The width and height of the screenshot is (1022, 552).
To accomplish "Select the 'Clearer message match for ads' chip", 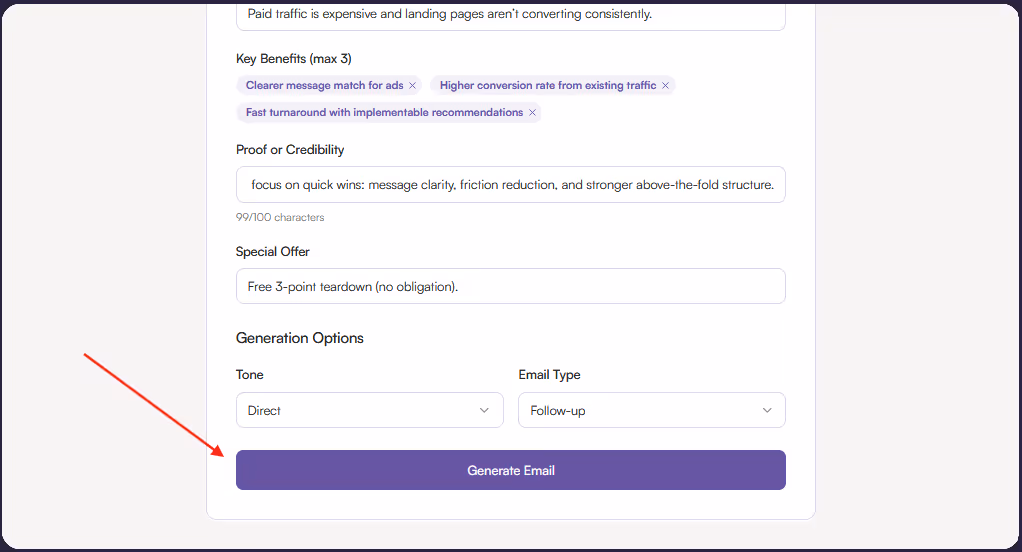I will tap(328, 85).
